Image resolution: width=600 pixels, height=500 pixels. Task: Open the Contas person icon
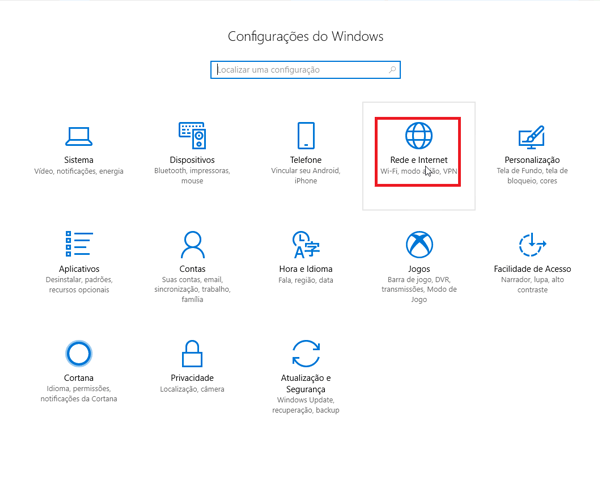(x=192, y=244)
